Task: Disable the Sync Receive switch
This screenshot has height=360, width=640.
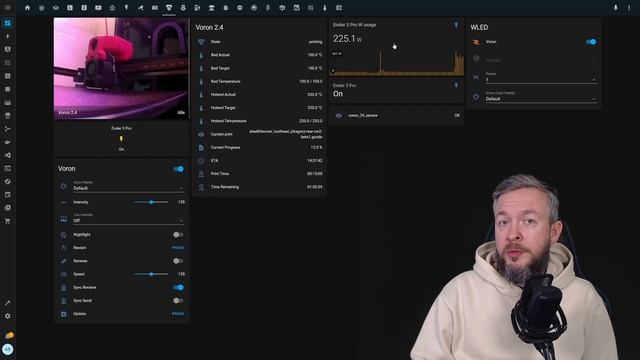Action: click(178, 287)
